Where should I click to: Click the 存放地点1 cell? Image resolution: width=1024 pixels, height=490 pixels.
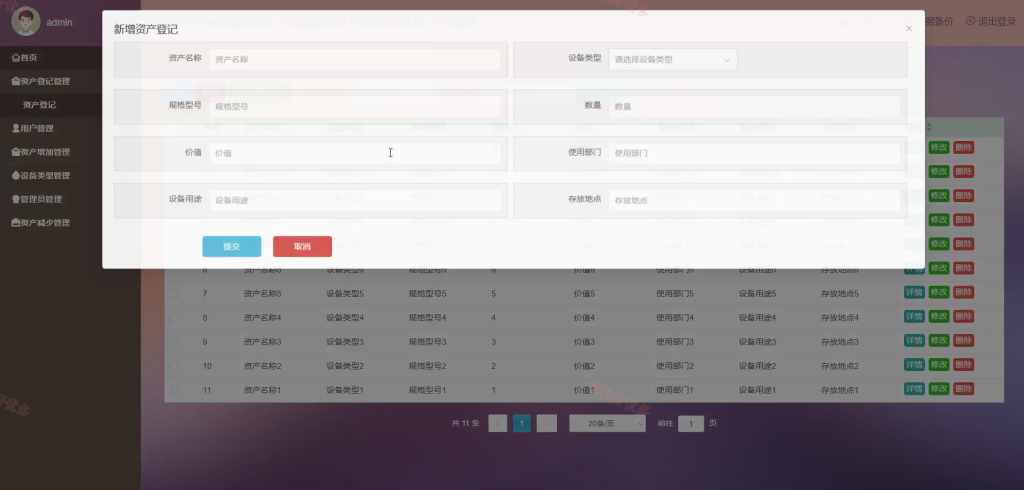tap(840, 390)
